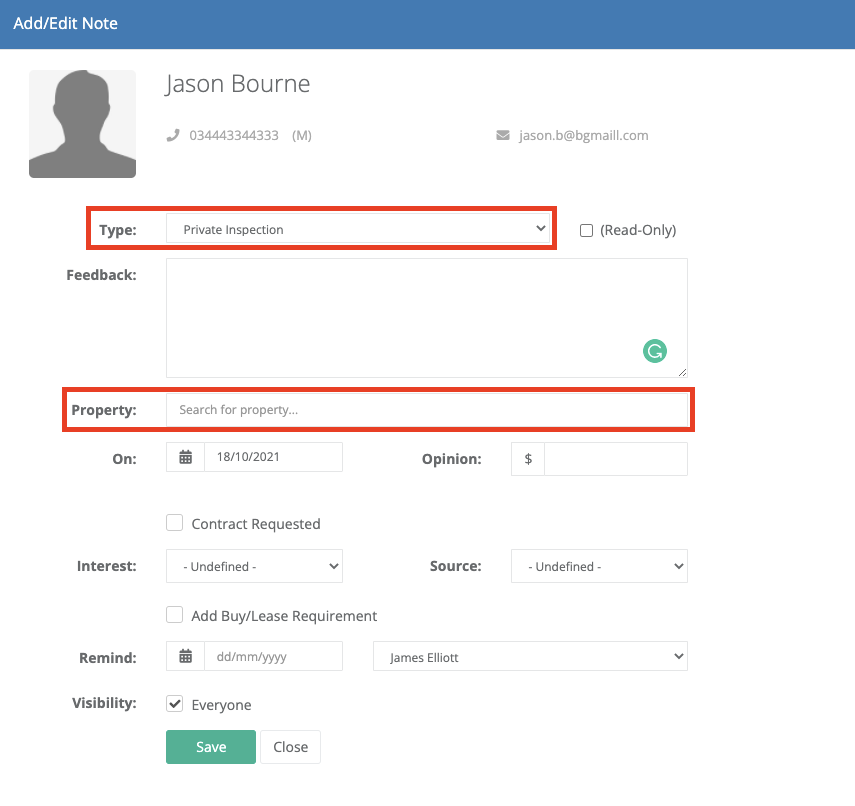Tick the Contract Requested checkbox
This screenshot has height=806, width=855.
174,523
